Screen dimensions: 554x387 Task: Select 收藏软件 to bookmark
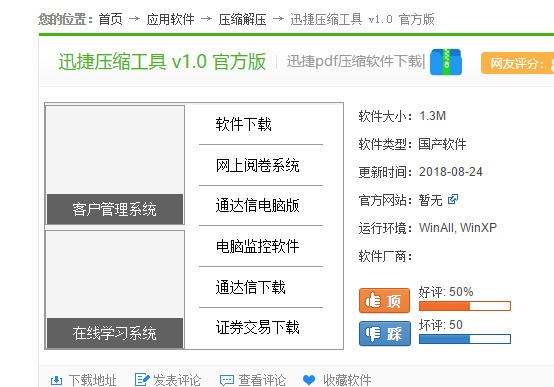(x=347, y=380)
